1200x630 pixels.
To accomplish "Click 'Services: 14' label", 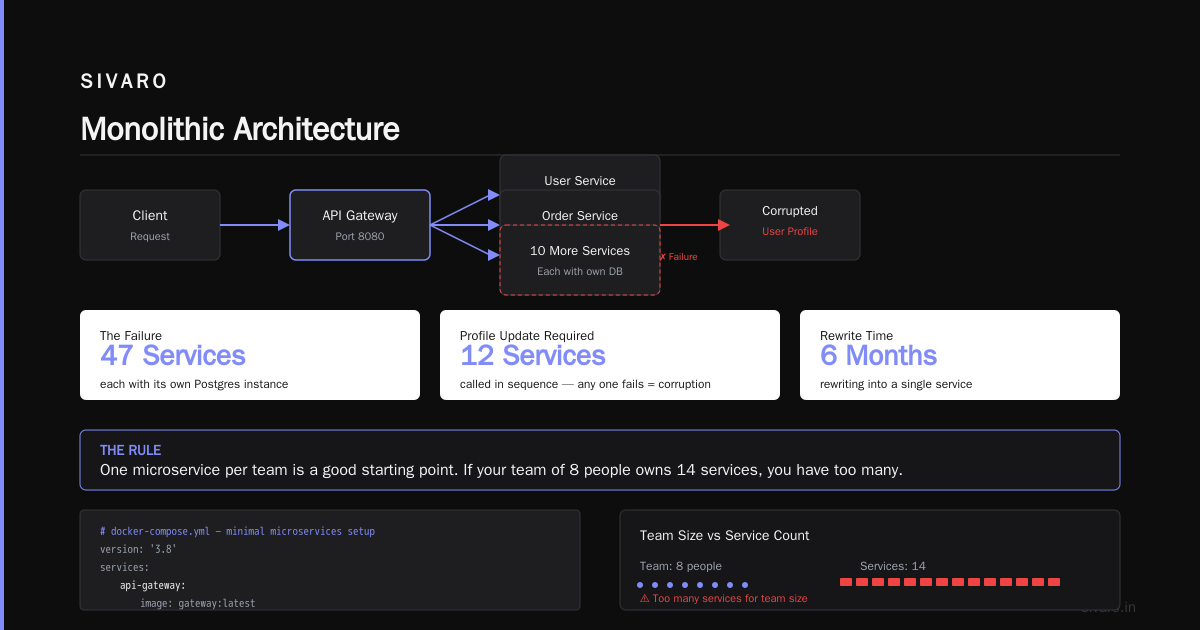I will click(893, 566).
